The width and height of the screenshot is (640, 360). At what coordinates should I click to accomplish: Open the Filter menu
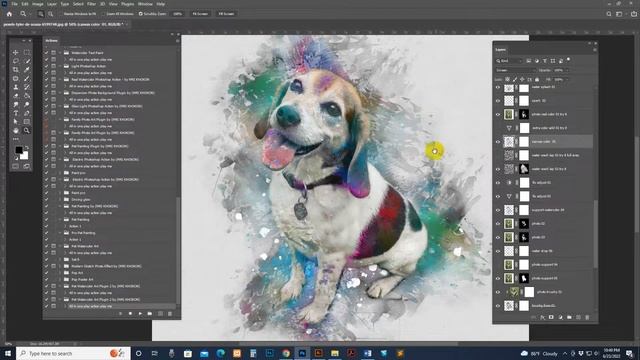pyautogui.click(x=91, y=4)
